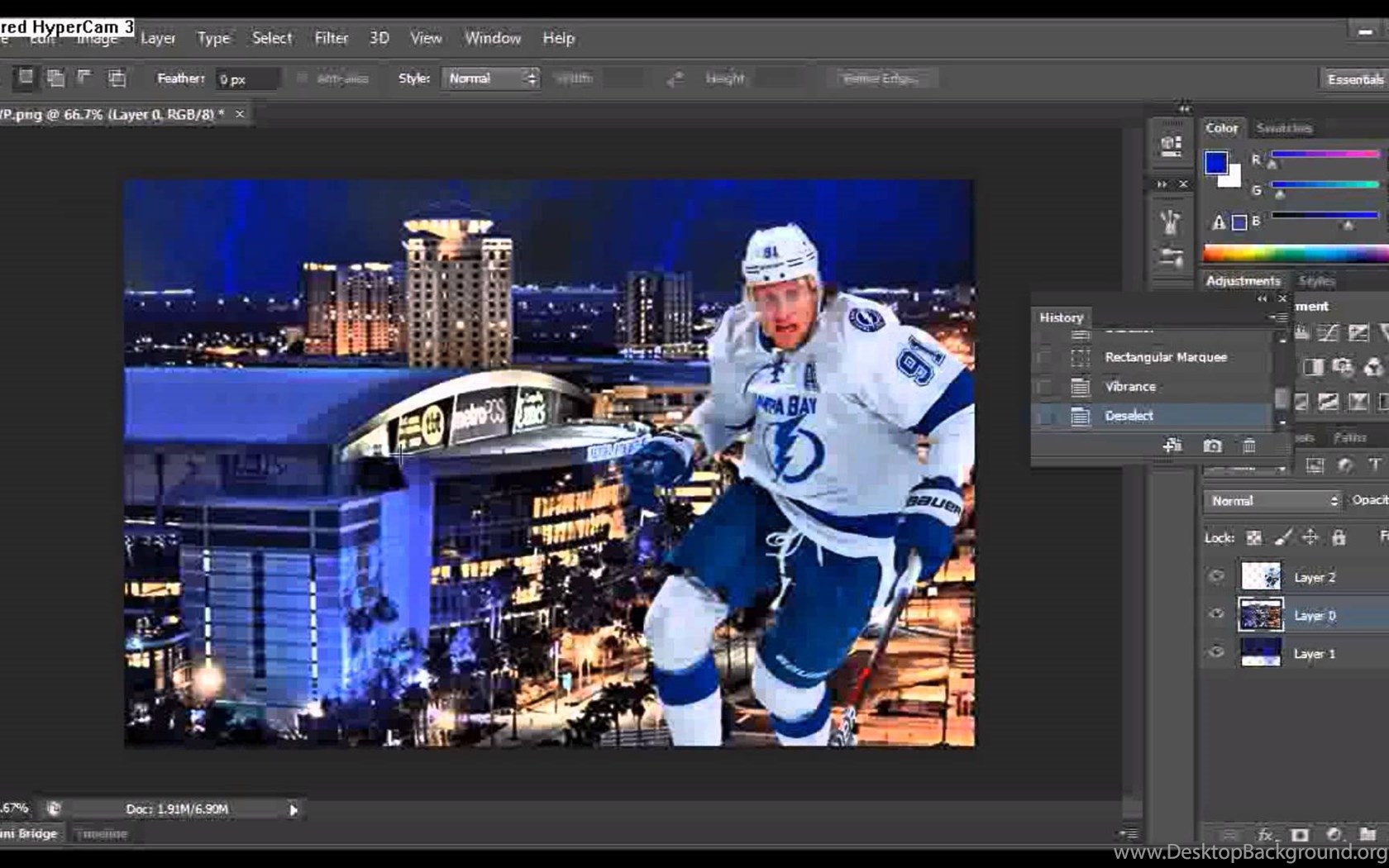Add layer style fx icon
Viewport: 1389px width, 868px height.
pyautogui.click(x=1265, y=835)
